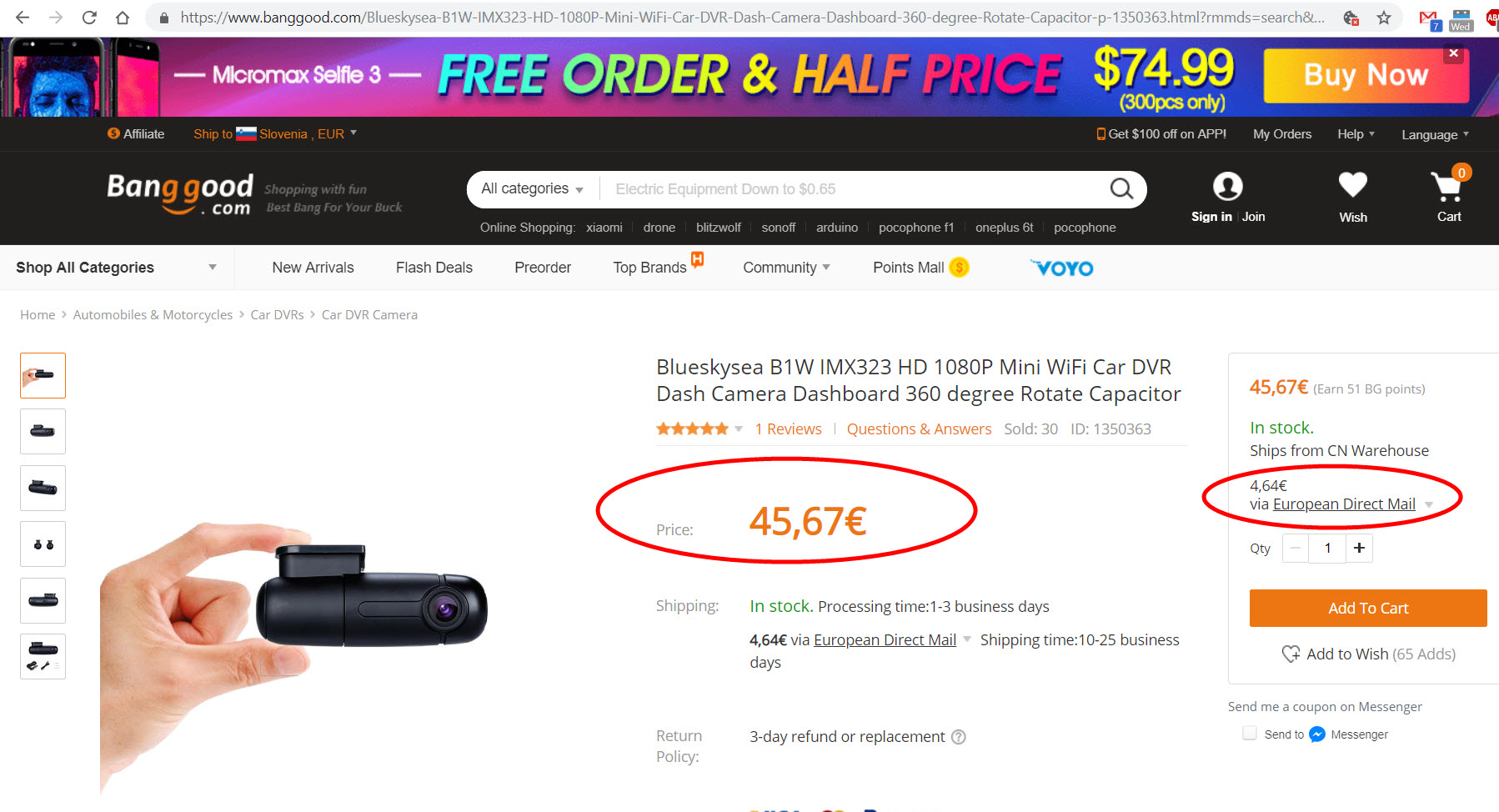Viewport: 1499px width, 812px height.
Task: Open the Flash Deals tab
Action: pyautogui.click(x=434, y=268)
